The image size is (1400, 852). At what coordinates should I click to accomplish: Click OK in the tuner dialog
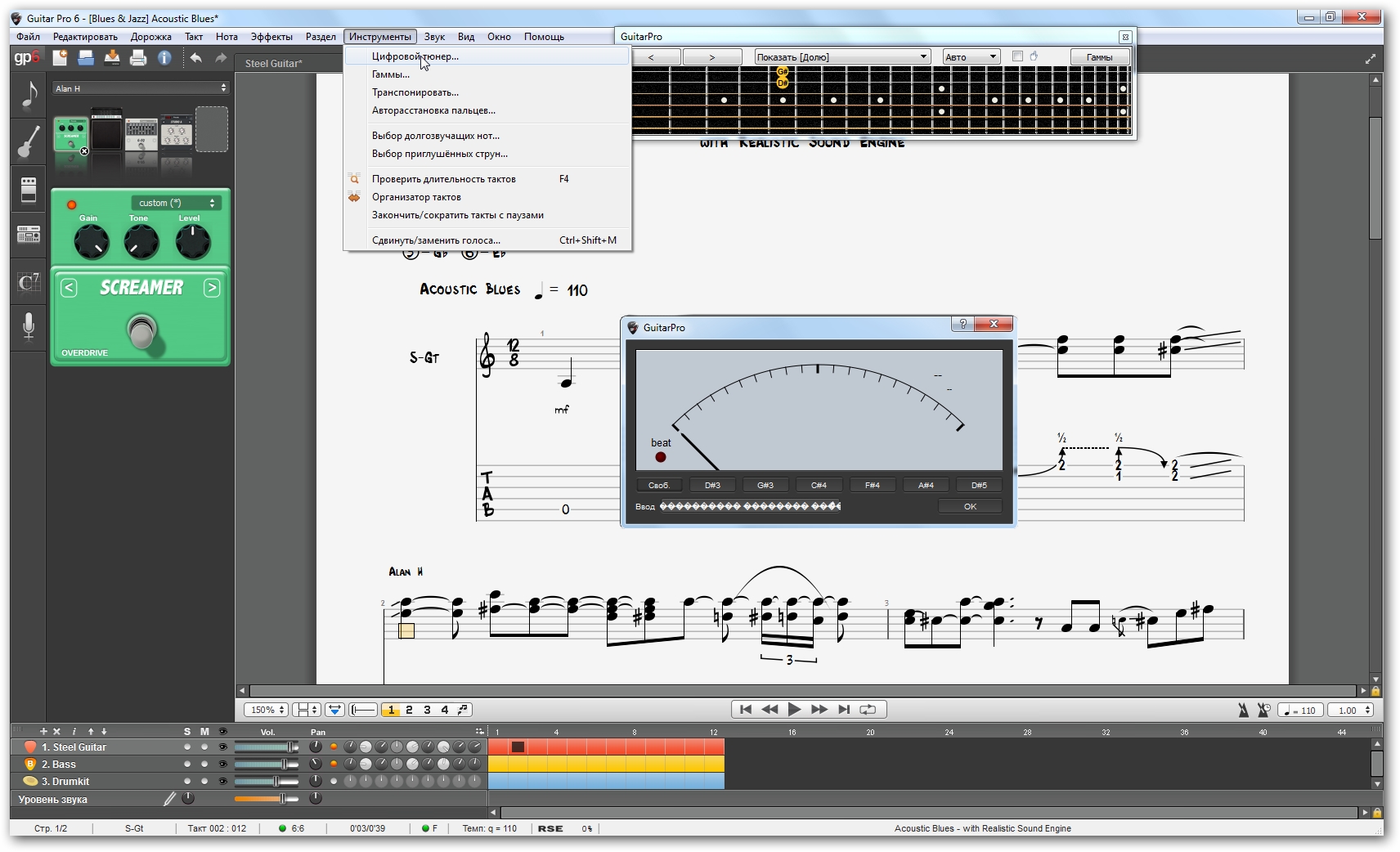tap(970, 506)
